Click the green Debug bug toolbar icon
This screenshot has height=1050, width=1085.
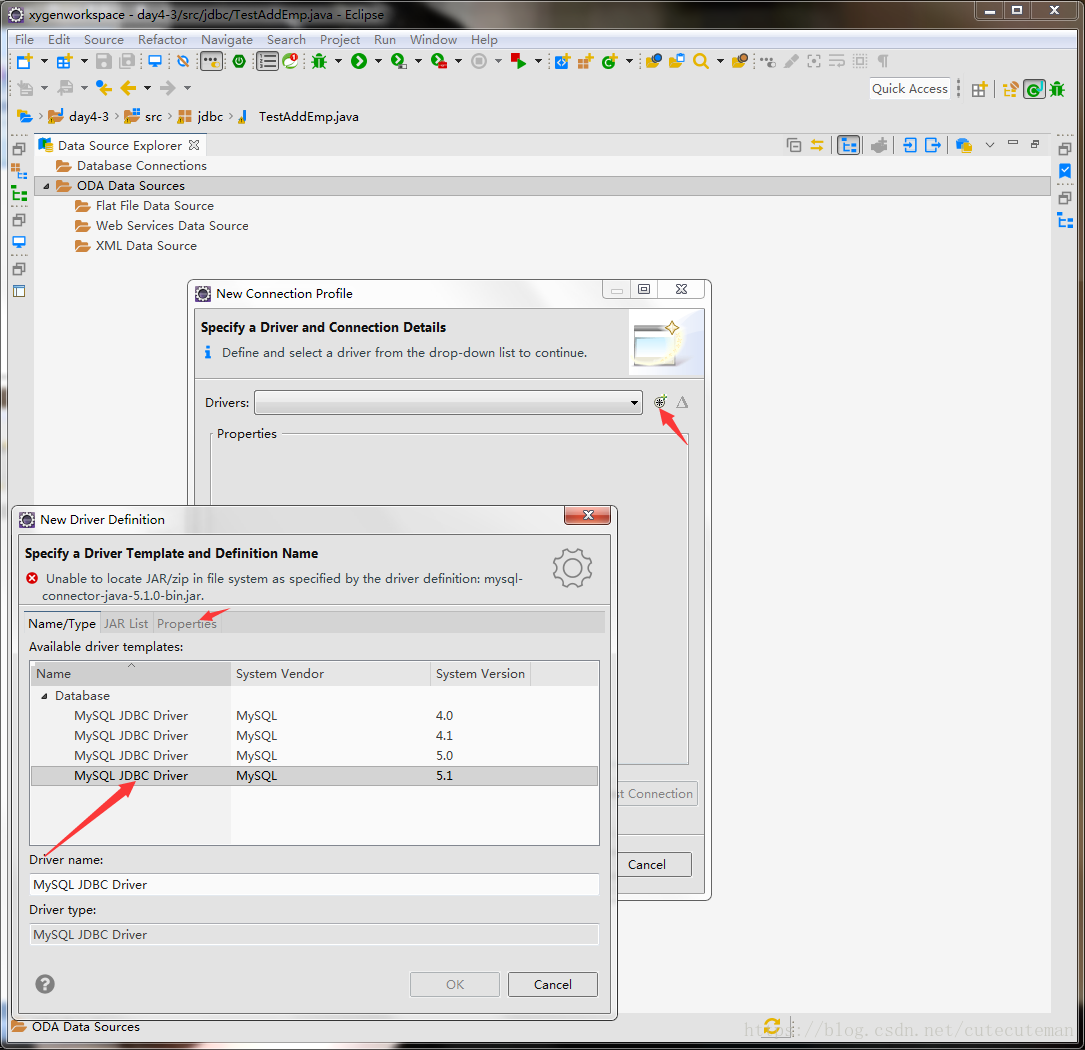pos(319,62)
